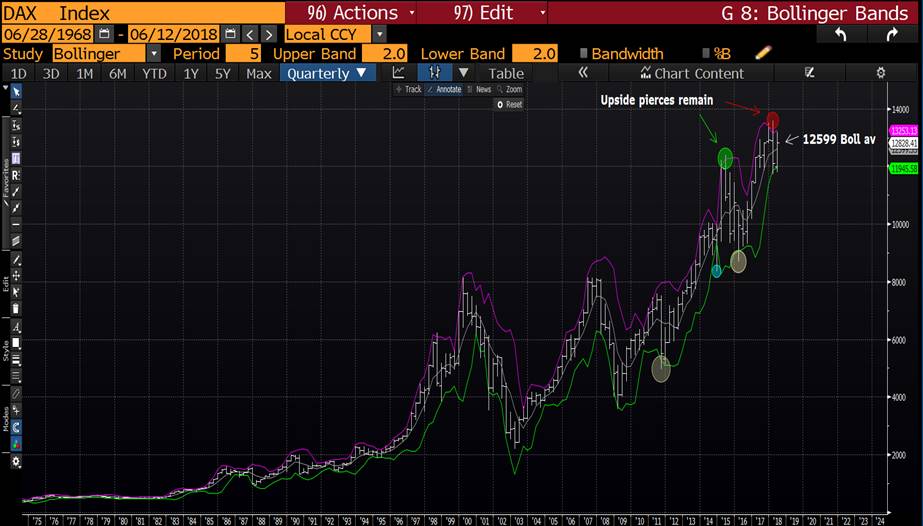Click the double-chevron collapse panel icon
This screenshot has height=526, width=923.
(x=583, y=72)
